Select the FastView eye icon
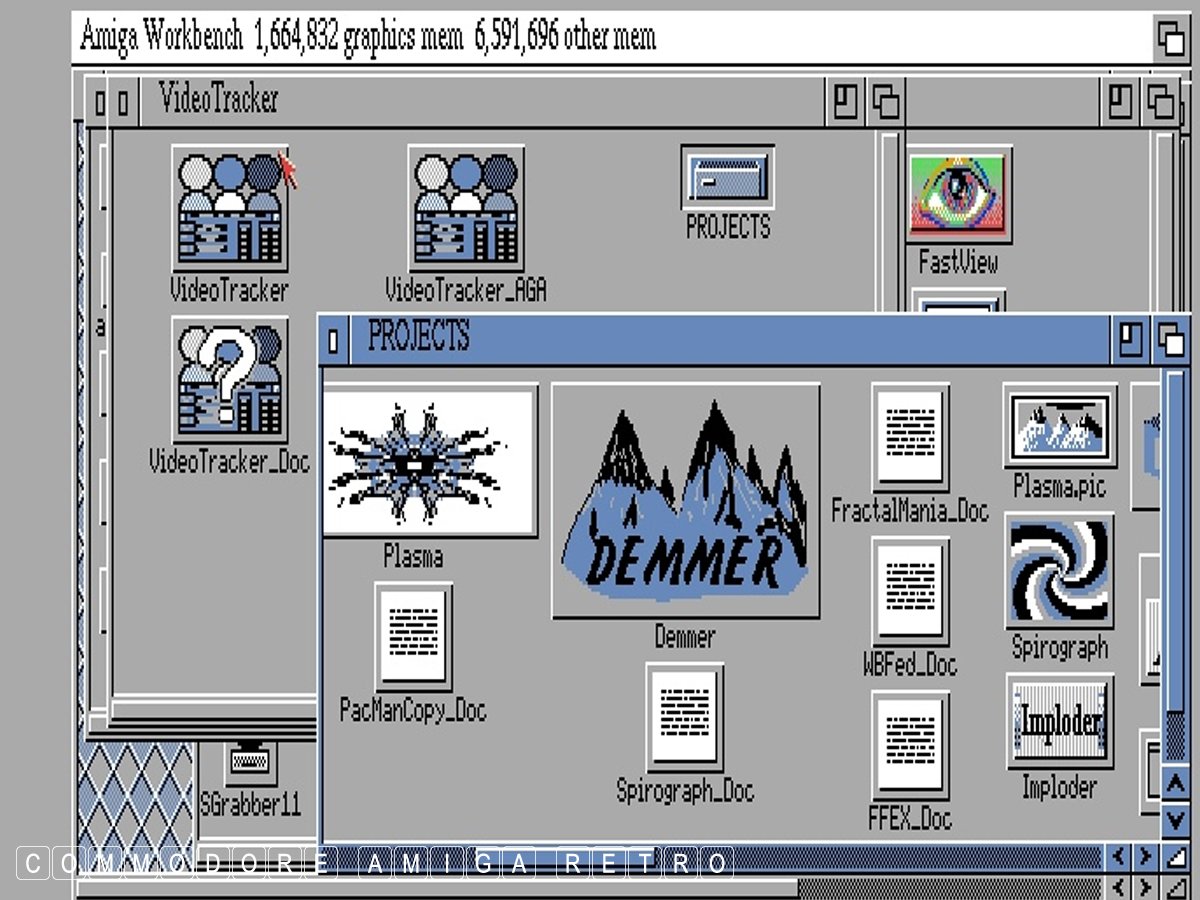The image size is (1200, 900). coord(959,194)
